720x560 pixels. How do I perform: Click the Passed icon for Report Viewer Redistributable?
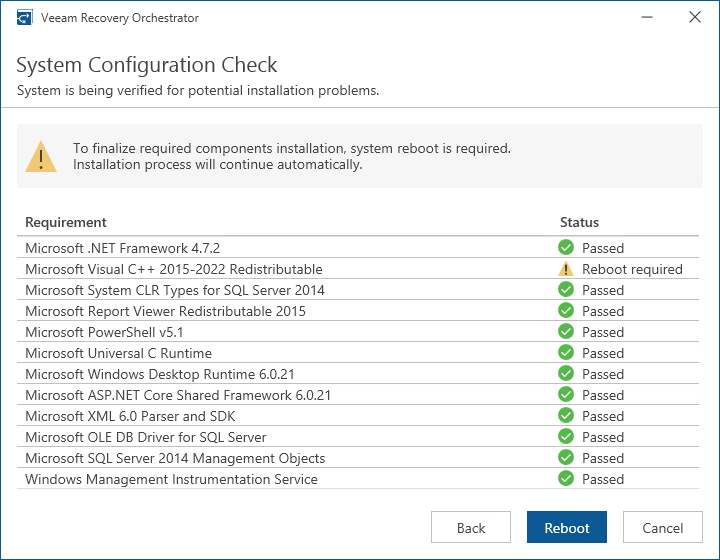566,311
